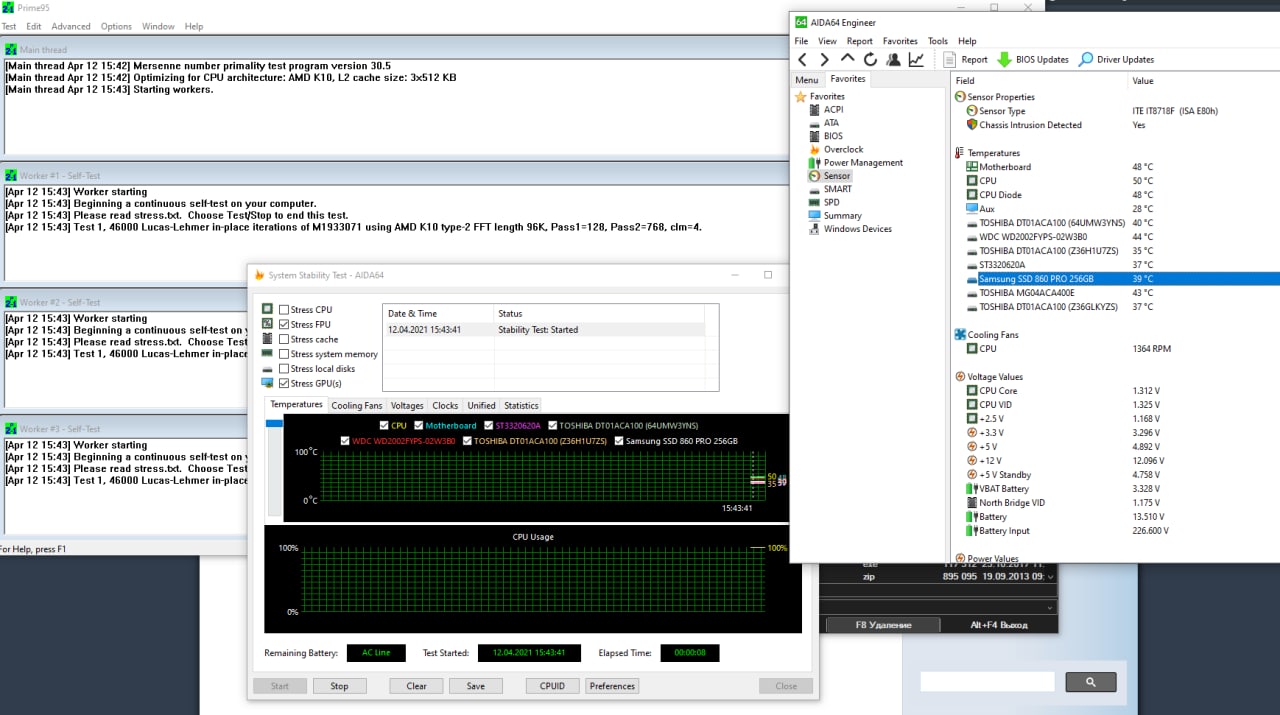The height and width of the screenshot is (715, 1280).
Task: Uncheck Motherboard in the graph legend
Action: (419, 426)
